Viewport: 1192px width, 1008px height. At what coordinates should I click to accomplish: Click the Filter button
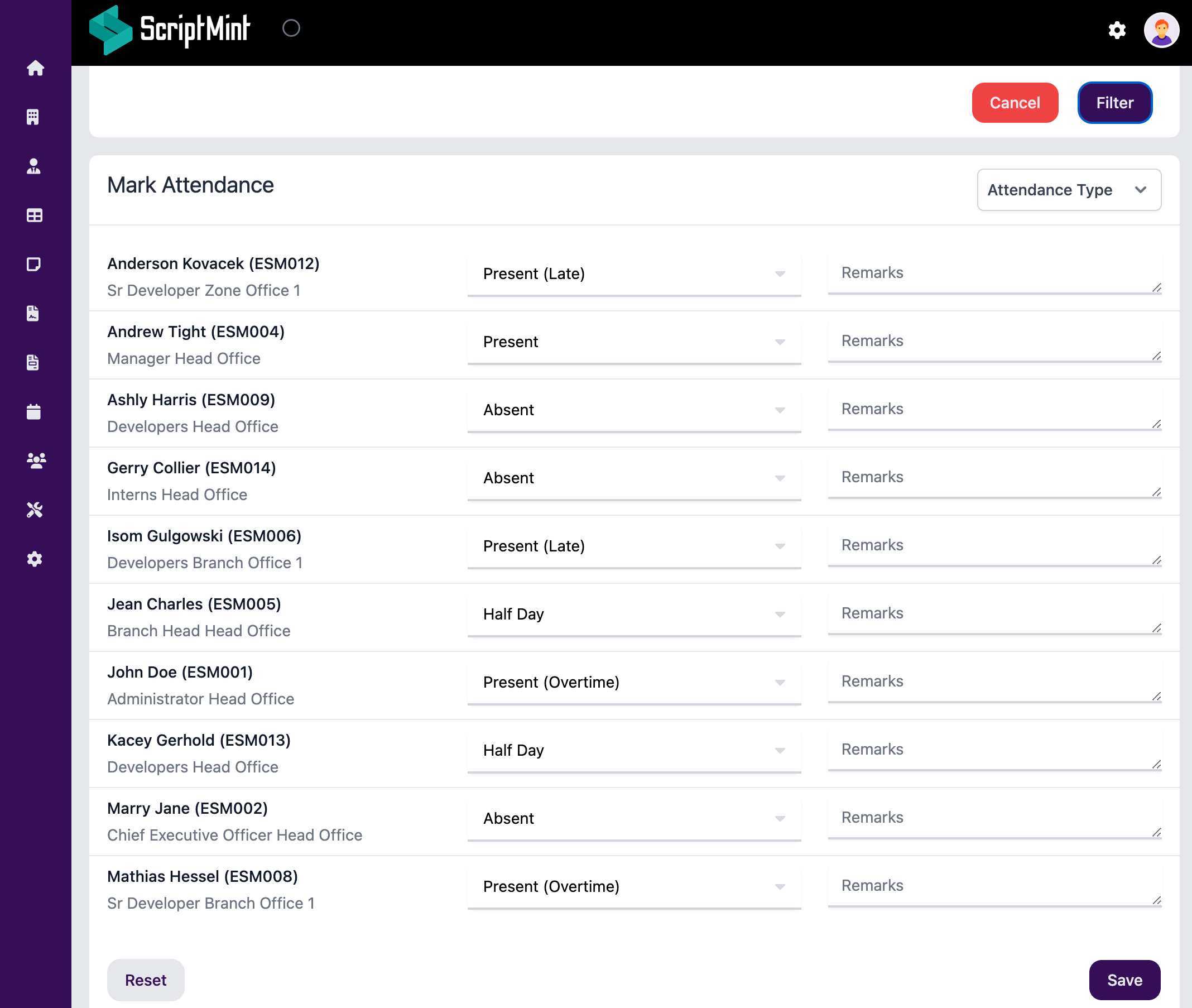pos(1114,103)
